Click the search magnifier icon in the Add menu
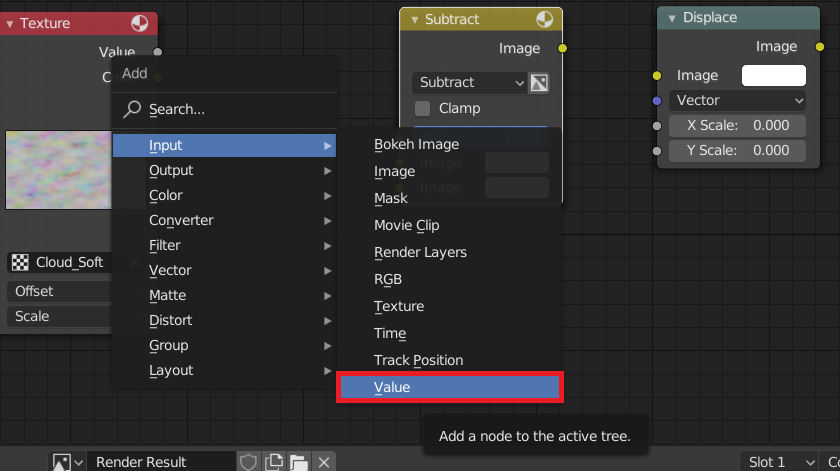Screen dimensions: 840x471 pos(132,109)
